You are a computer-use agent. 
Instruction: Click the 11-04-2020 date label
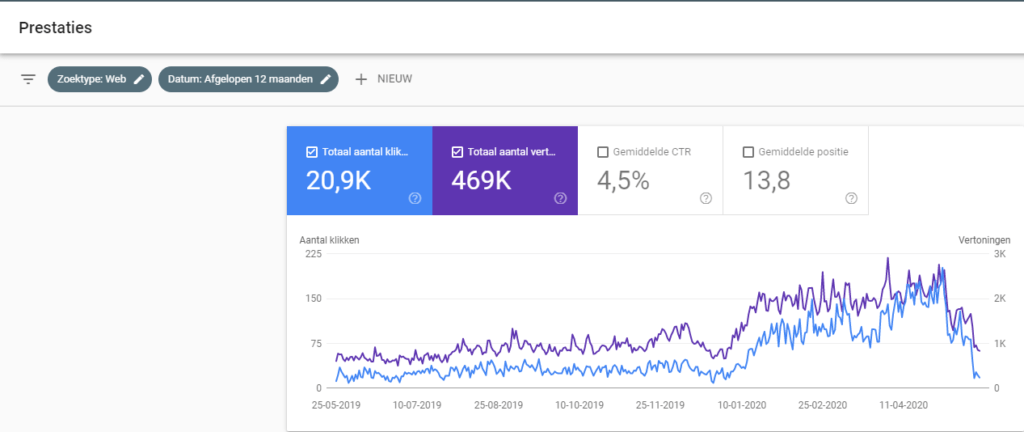(904, 405)
